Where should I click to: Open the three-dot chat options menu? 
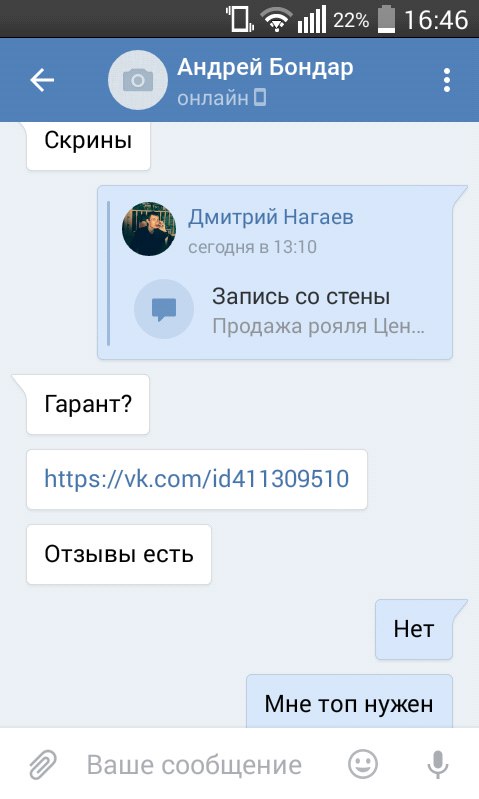coord(446,80)
